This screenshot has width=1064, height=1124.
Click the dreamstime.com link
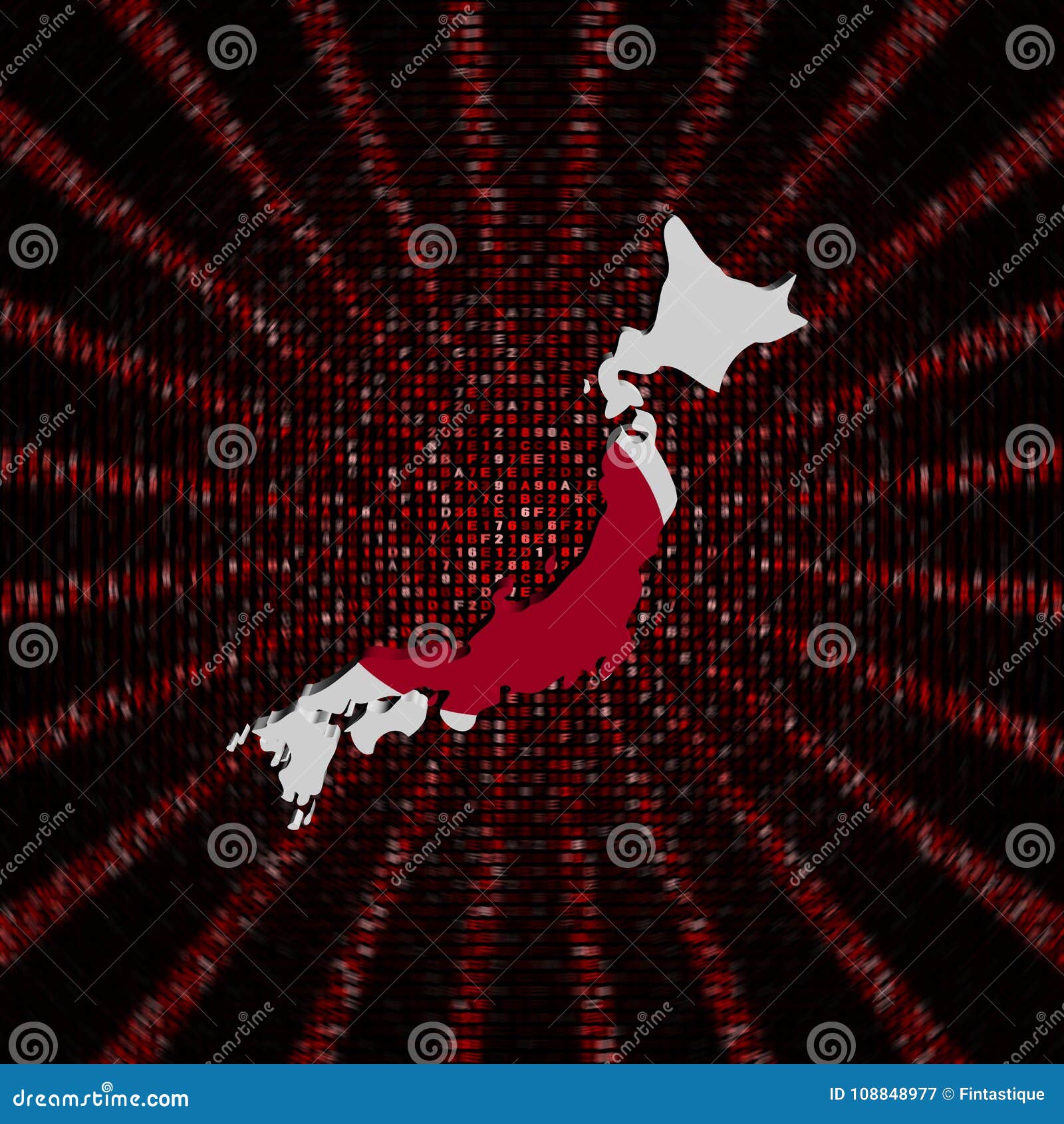(100, 1097)
